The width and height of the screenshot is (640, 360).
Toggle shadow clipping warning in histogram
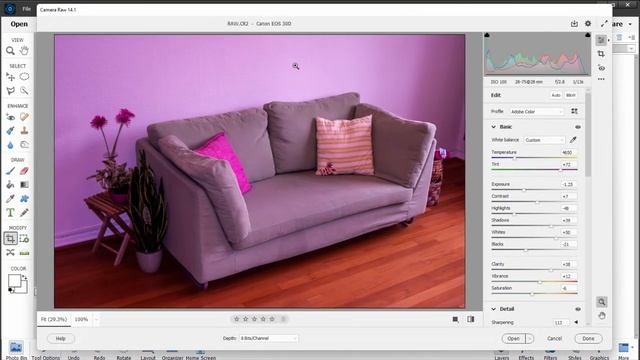(x=487, y=35)
